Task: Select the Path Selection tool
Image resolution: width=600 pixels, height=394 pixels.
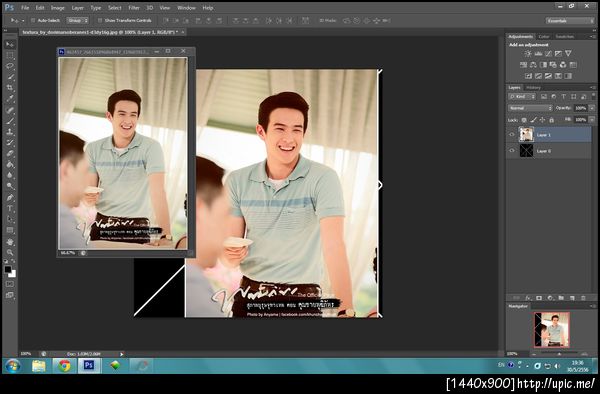Action: tap(10, 219)
